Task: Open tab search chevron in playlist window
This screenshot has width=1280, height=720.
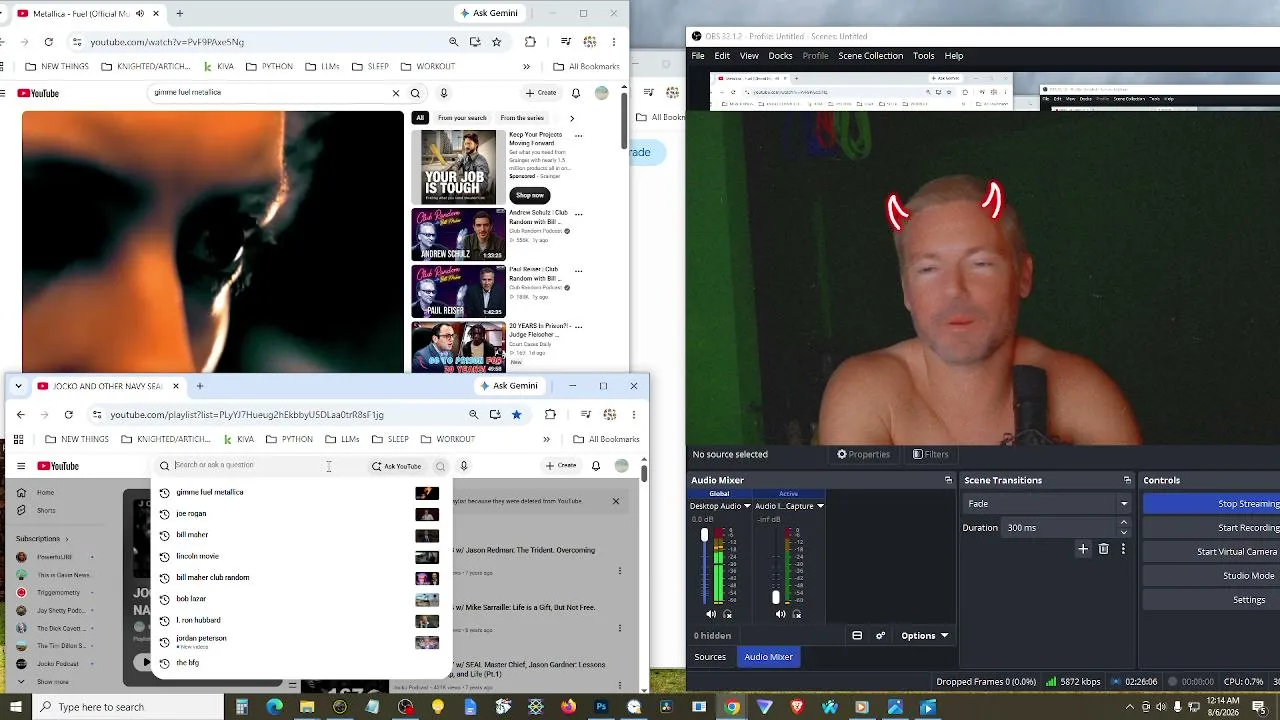Action: 18,386
